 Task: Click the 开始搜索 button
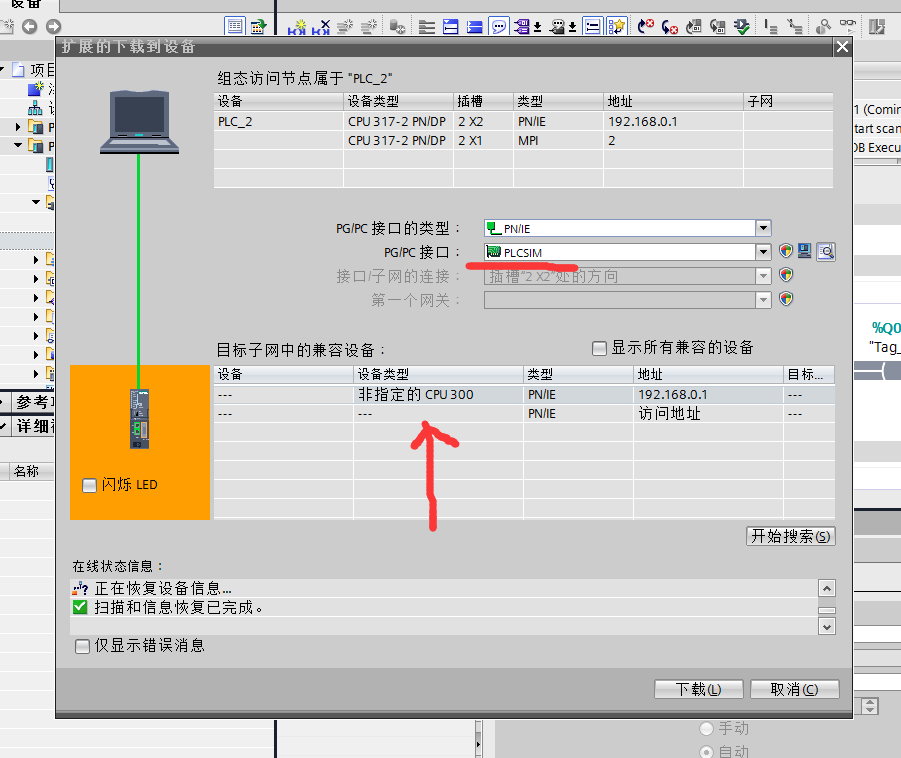click(791, 536)
